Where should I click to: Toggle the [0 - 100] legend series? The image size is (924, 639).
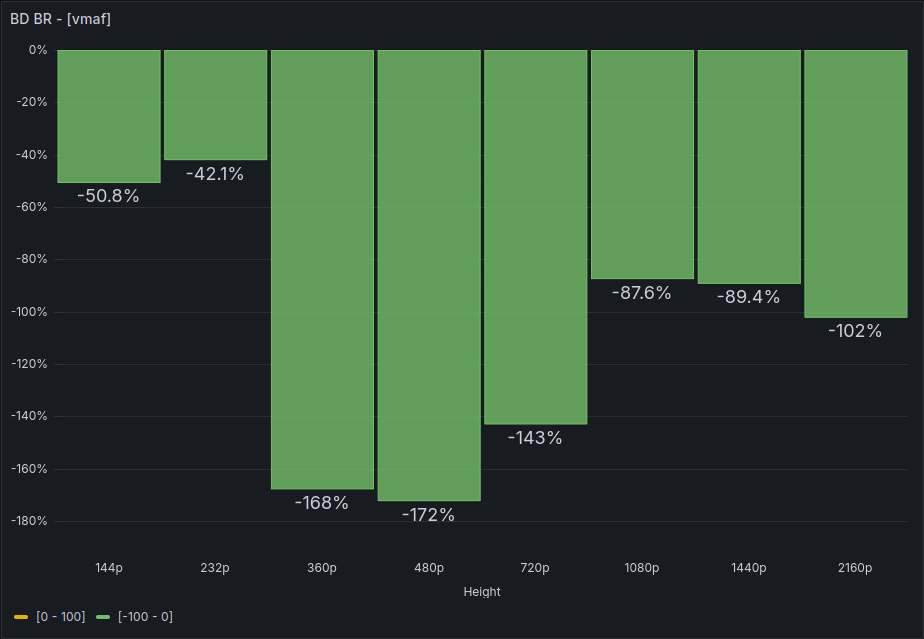click(x=61, y=616)
